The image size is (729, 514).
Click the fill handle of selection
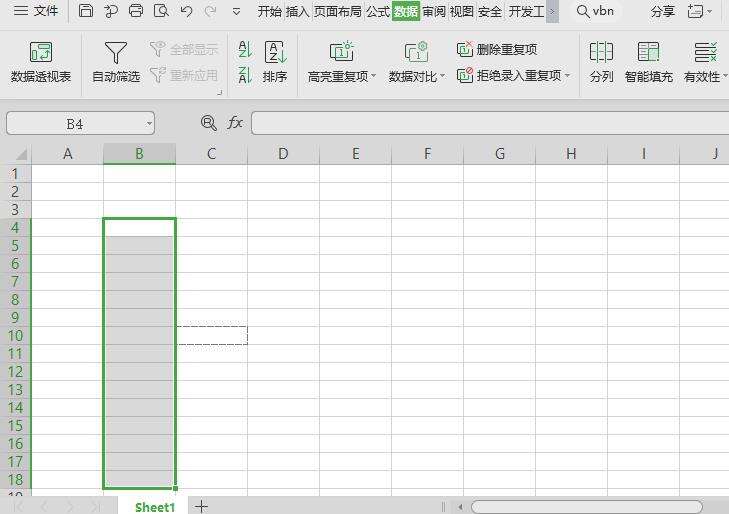tap(175, 488)
